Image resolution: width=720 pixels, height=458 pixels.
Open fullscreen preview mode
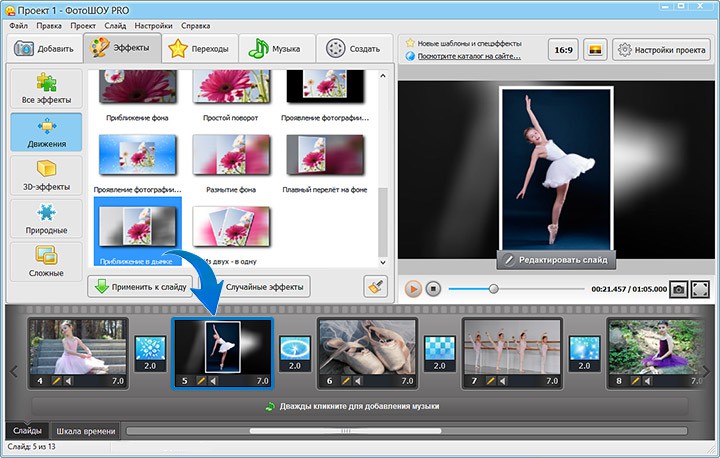(700, 288)
